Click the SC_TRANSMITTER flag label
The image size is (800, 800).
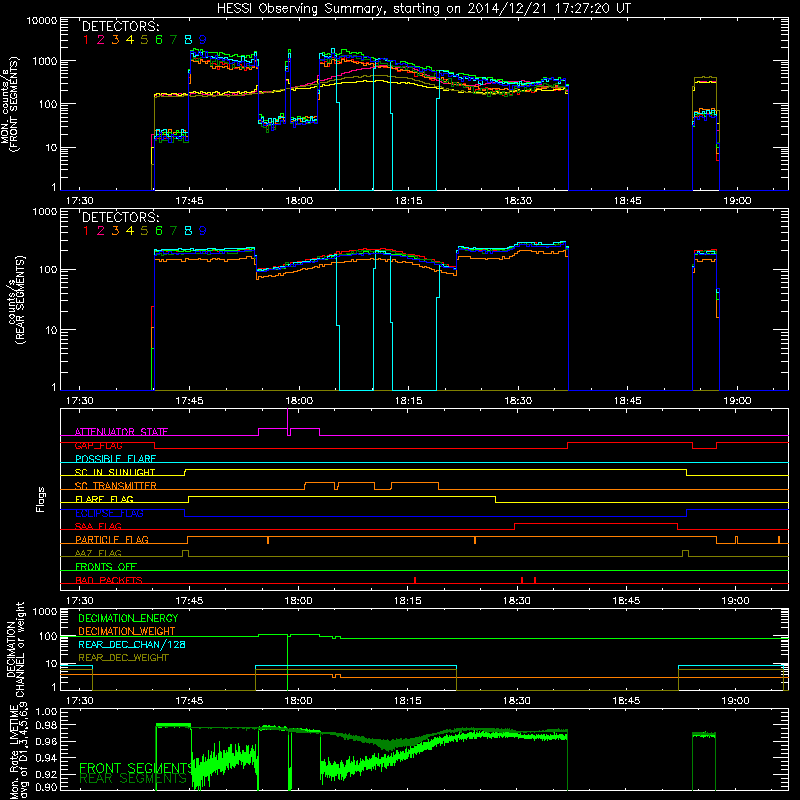click(116, 486)
